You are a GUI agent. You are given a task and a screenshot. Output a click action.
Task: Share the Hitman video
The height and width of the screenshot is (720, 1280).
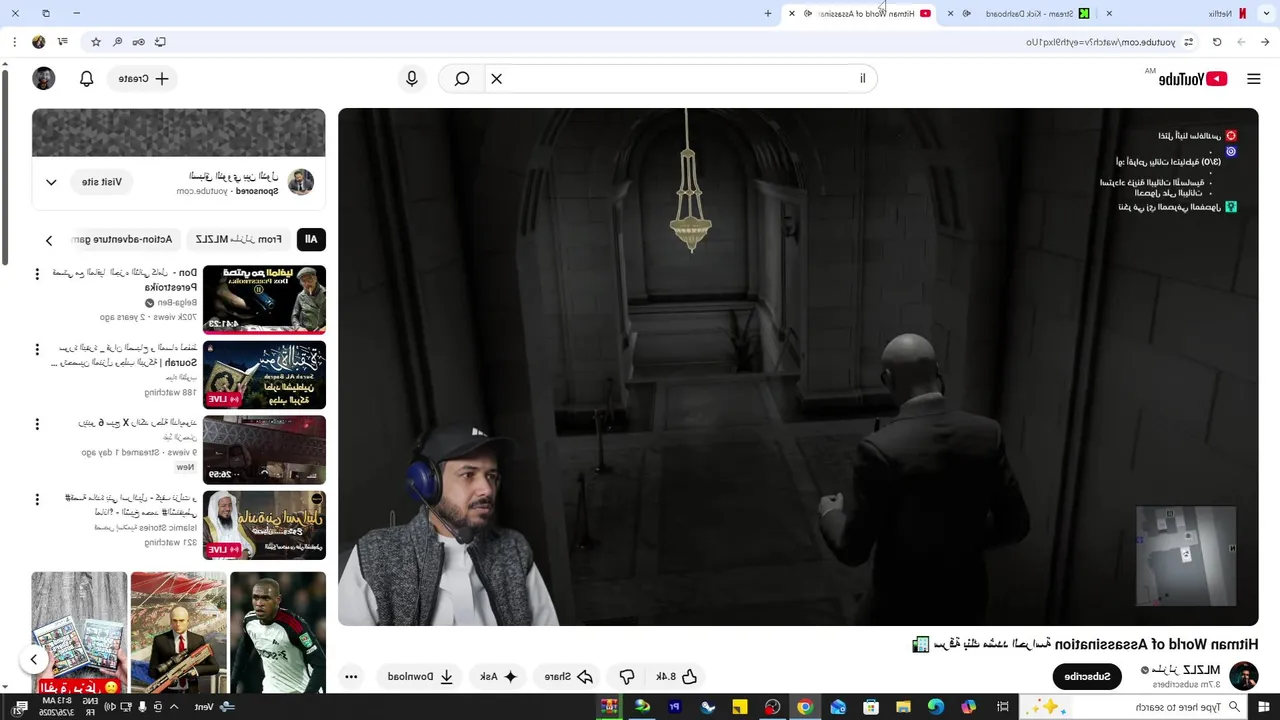[x=569, y=676]
